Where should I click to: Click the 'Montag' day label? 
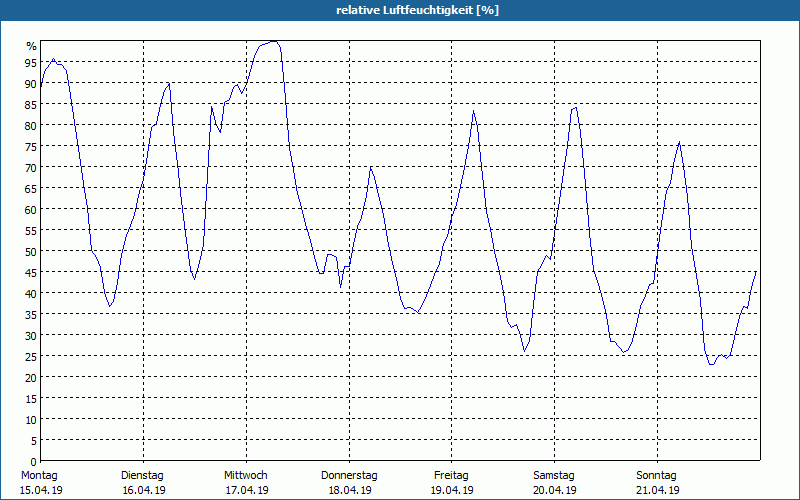[39, 476]
